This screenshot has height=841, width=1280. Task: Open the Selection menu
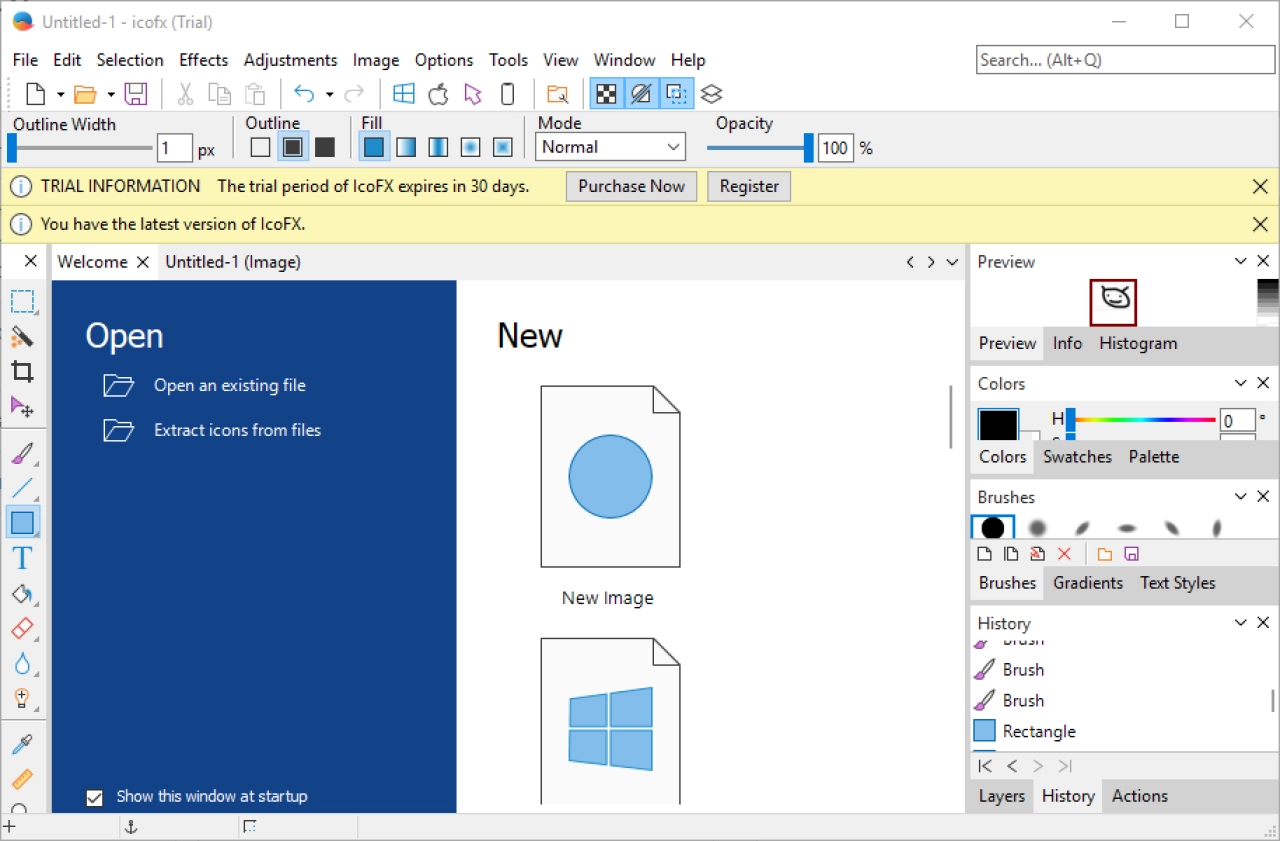coord(130,60)
